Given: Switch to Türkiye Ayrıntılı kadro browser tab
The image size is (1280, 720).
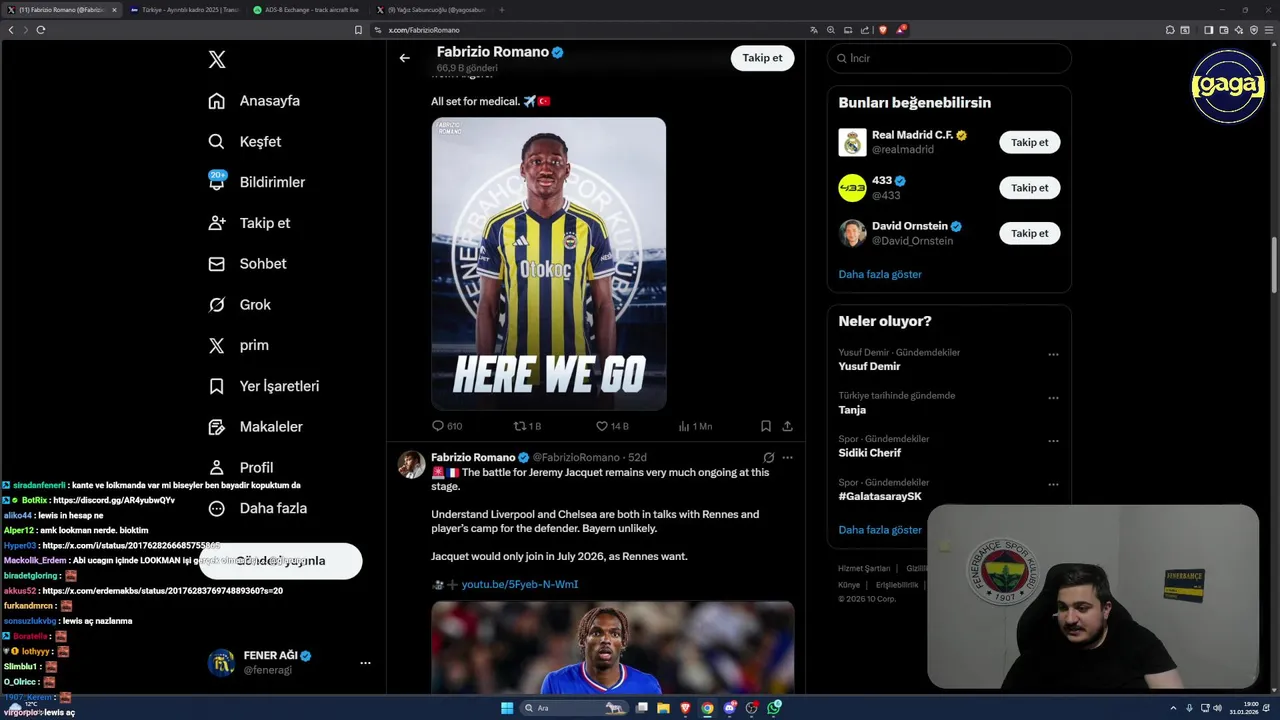Looking at the screenshot, I should point(184,10).
